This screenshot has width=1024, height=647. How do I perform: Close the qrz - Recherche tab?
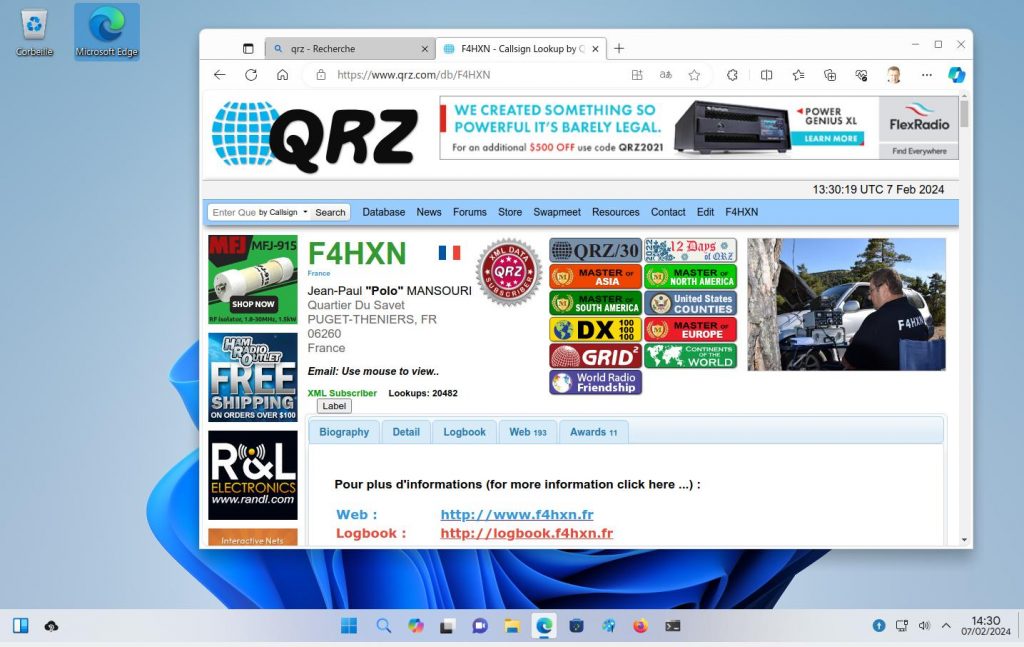coord(424,49)
